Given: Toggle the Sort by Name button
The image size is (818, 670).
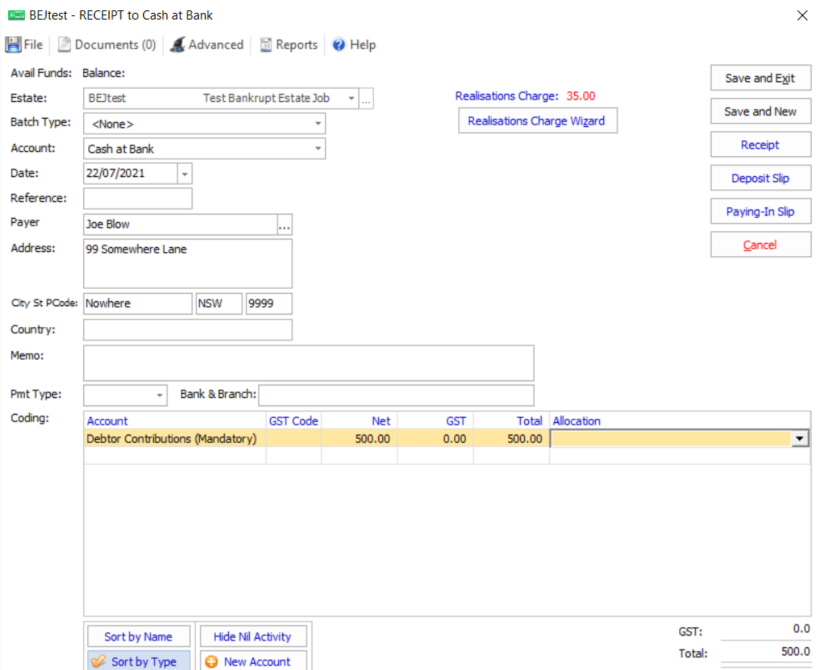Looking at the screenshot, I should 136,637.
